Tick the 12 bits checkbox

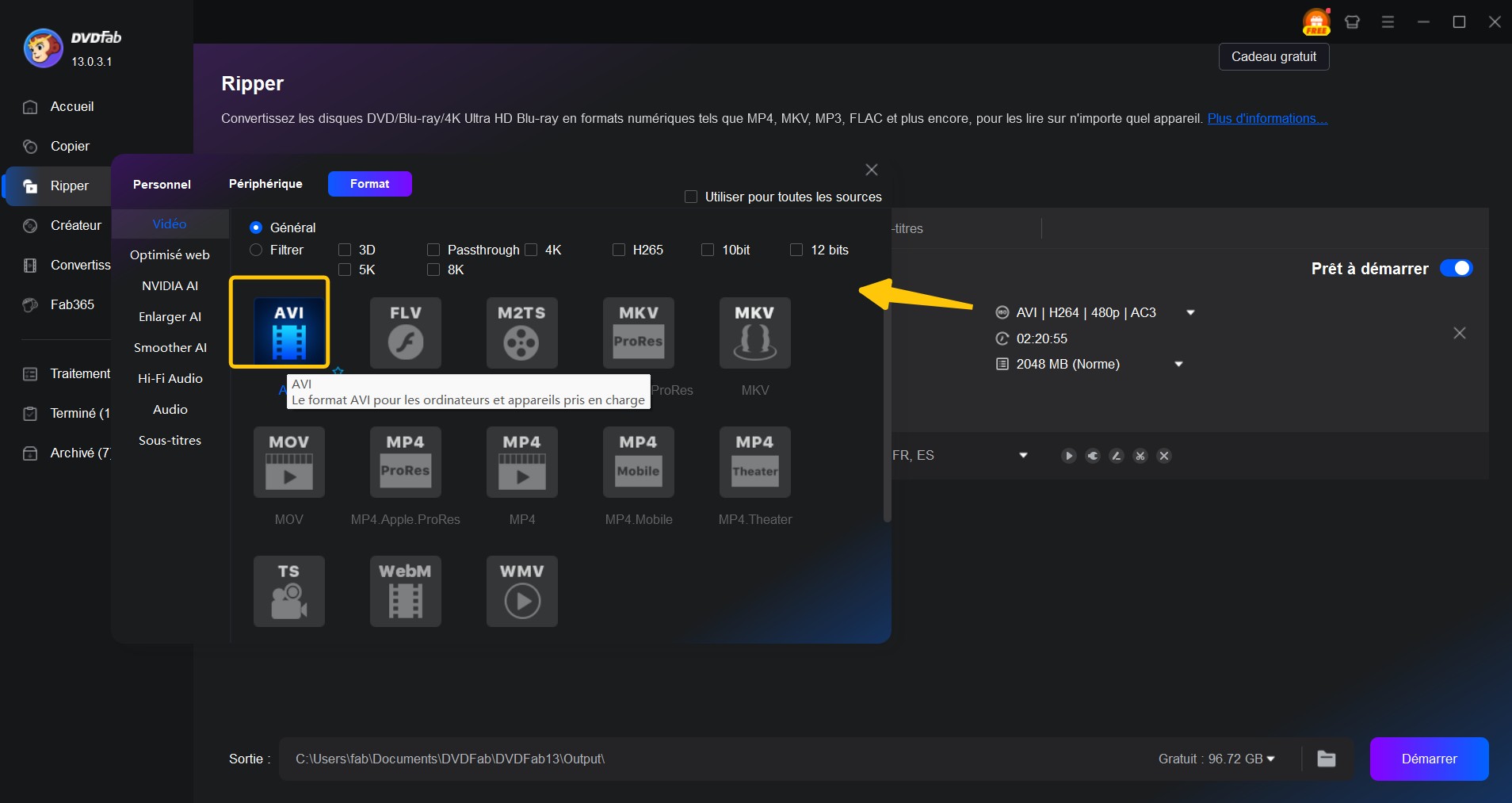(796, 250)
